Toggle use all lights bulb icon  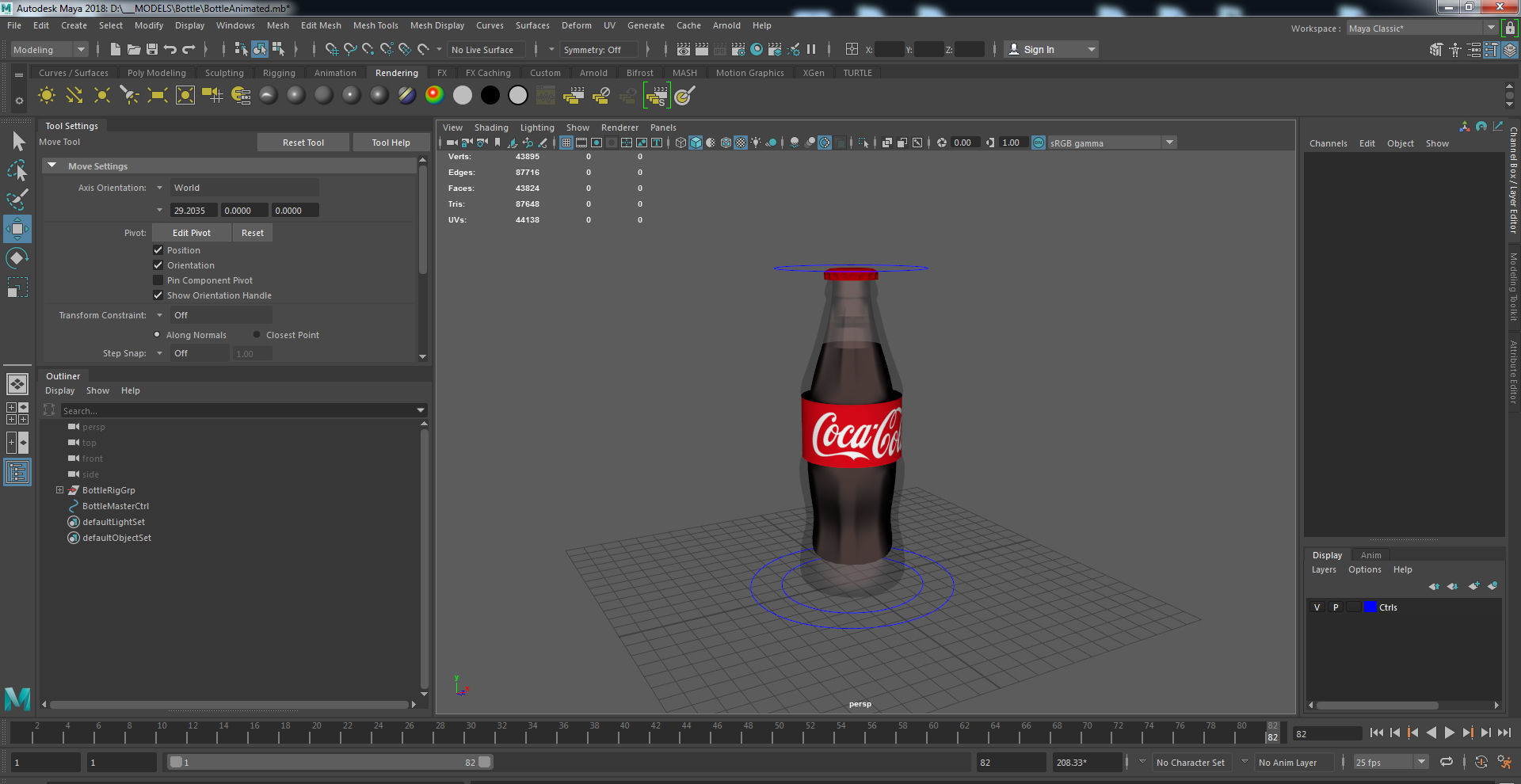coord(756,143)
